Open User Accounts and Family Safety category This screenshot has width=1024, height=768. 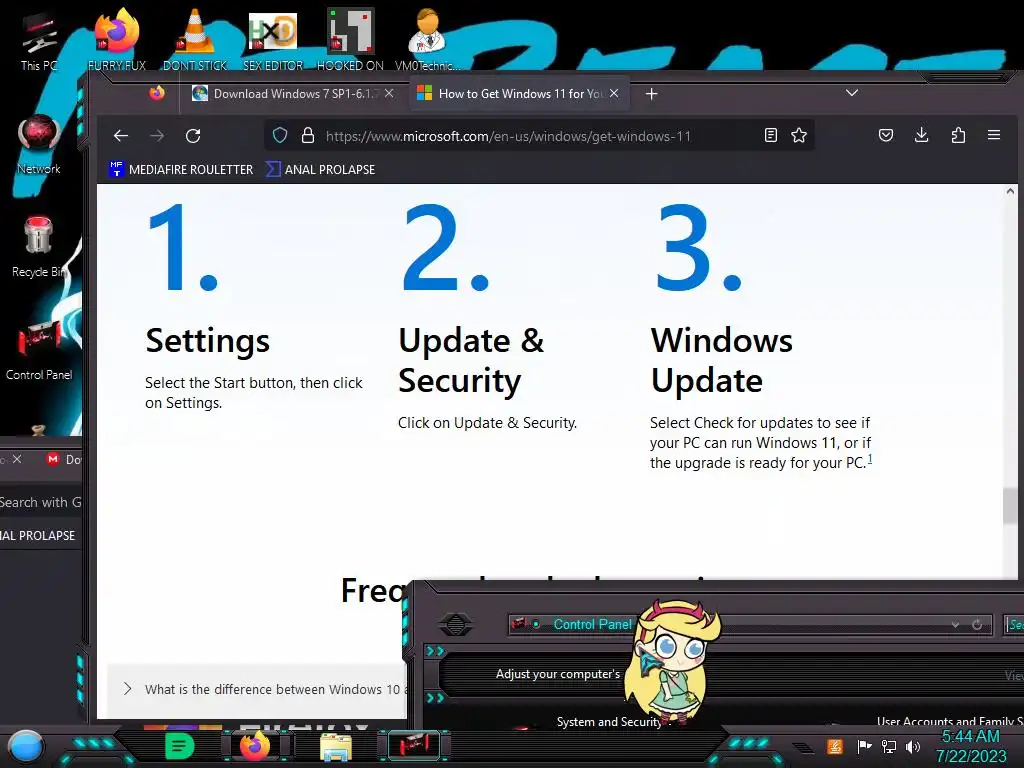[x=950, y=722]
